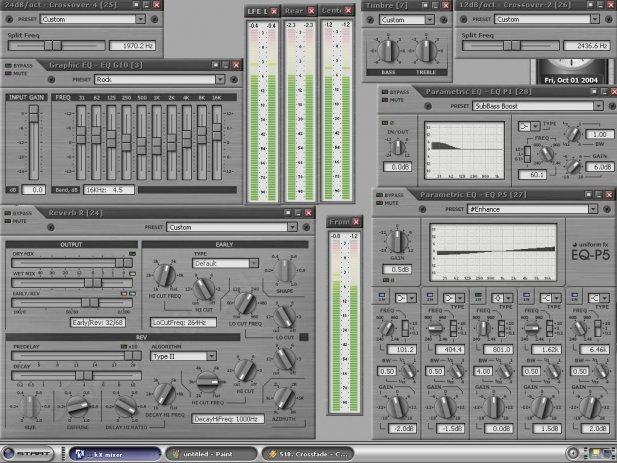Screen dimensions: 617x463
Task: Click the Shape knob in Reverb Early section
Action: click(x=285, y=271)
